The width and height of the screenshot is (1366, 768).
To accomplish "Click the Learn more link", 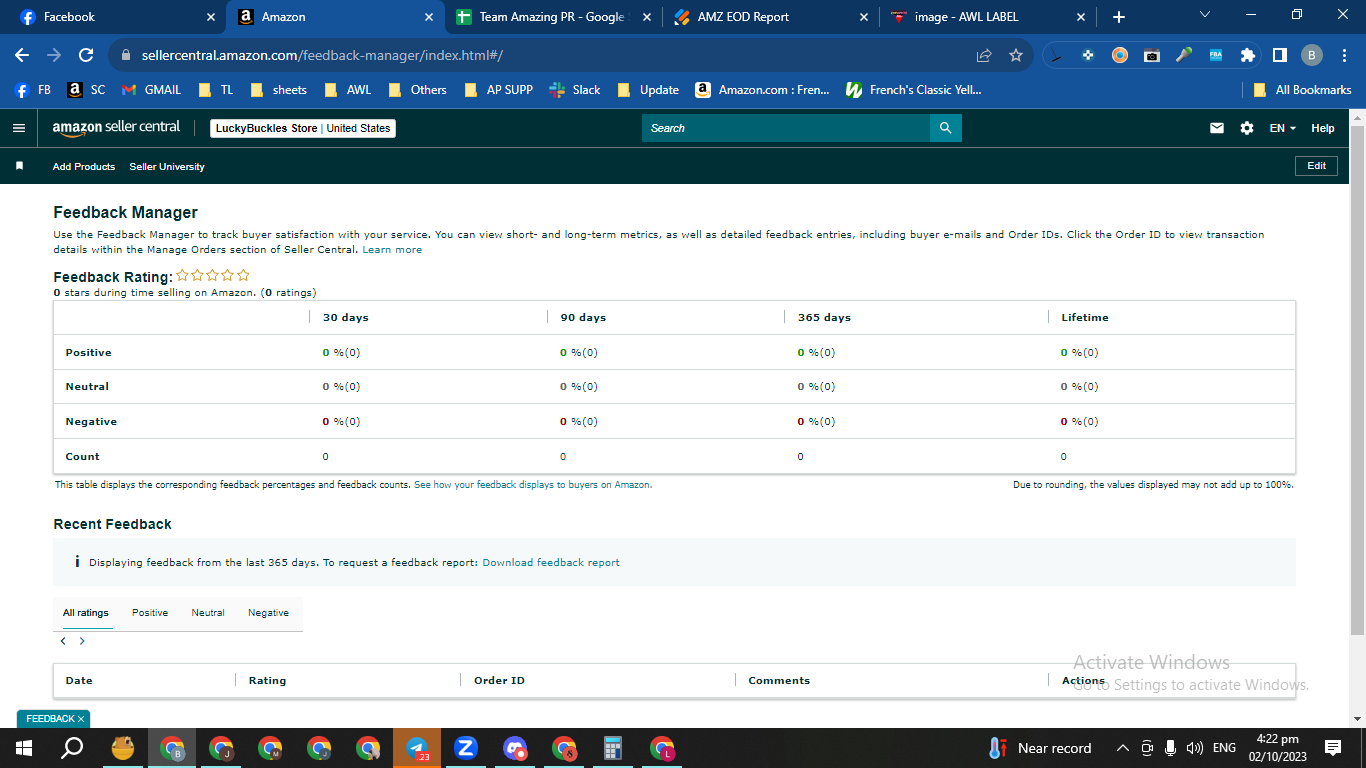I will pyautogui.click(x=392, y=250).
